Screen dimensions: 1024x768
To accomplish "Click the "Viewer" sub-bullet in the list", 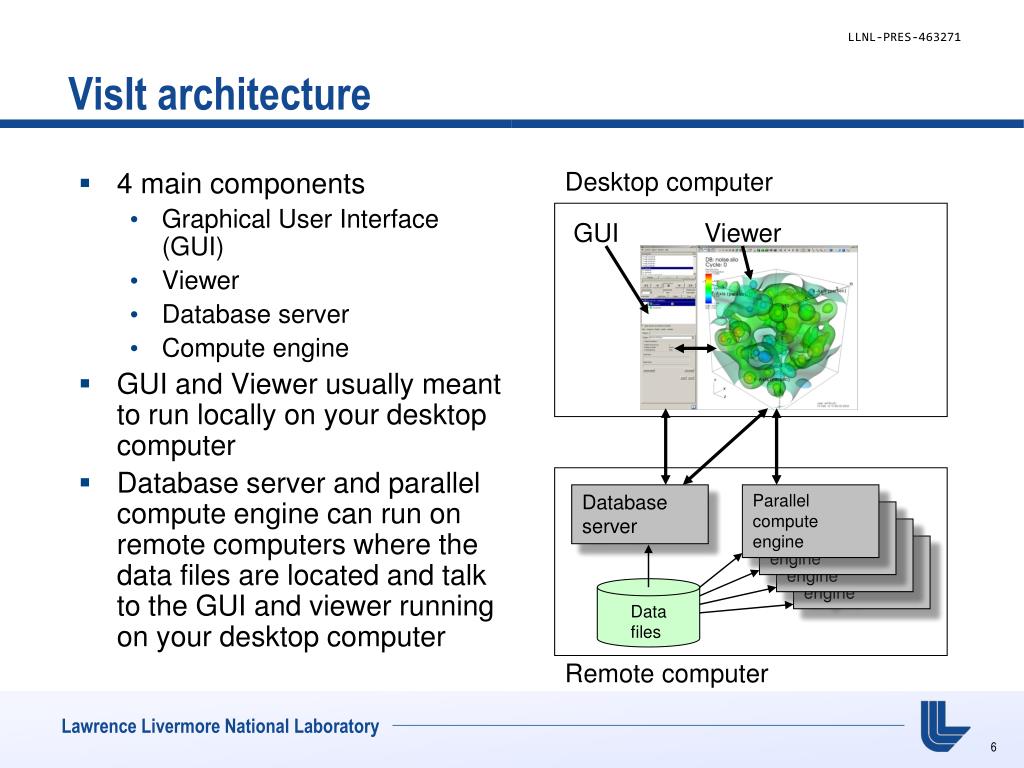I will coord(200,280).
